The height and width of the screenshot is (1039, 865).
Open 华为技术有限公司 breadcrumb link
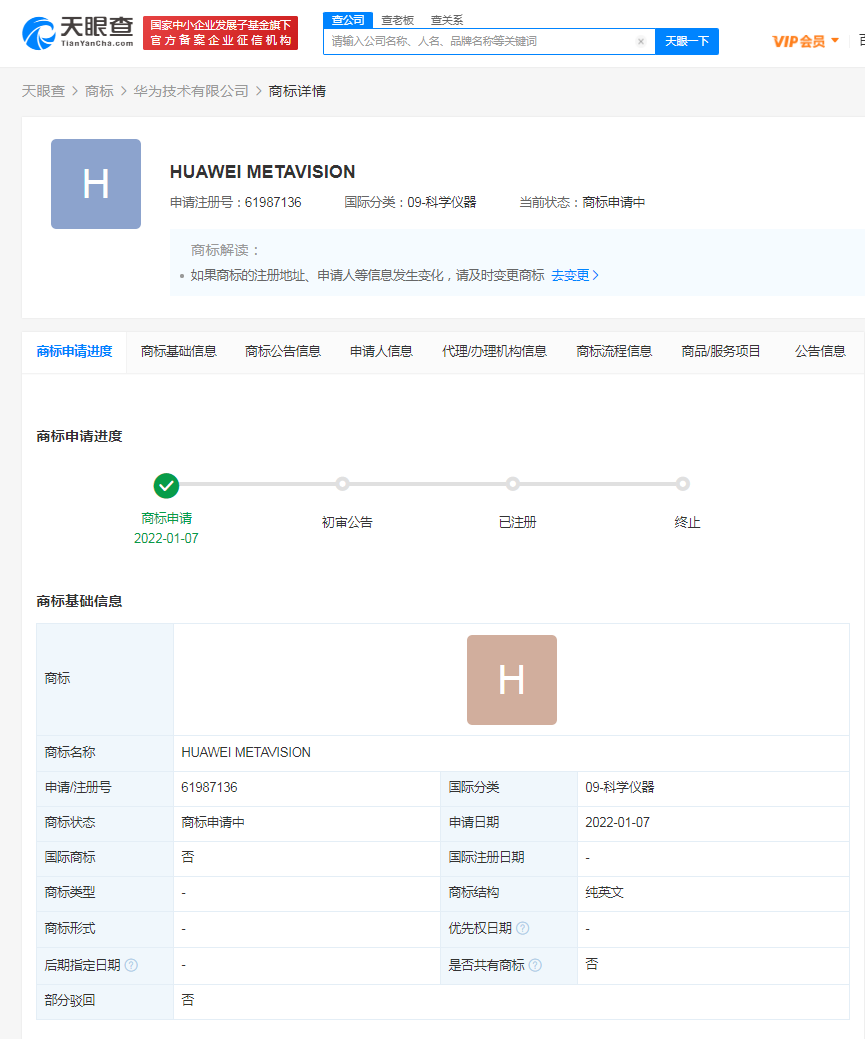point(191,91)
